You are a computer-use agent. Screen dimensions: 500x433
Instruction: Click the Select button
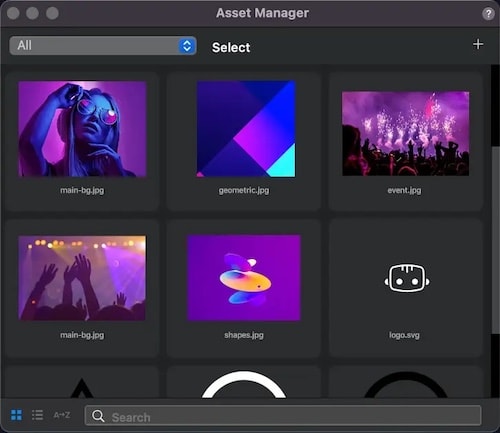coord(231,47)
